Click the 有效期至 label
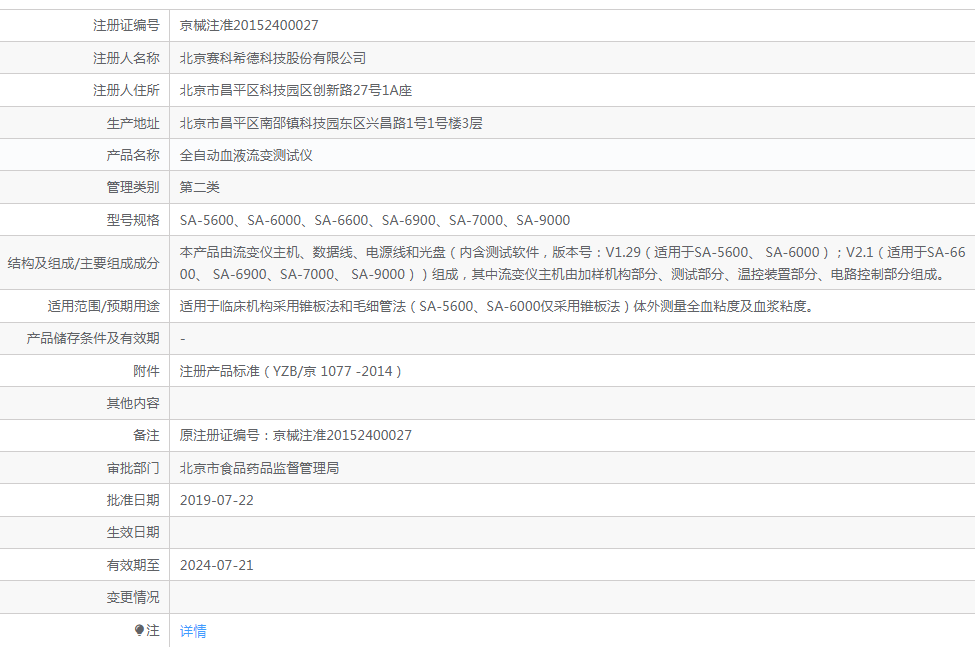This screenshot has height=647, width=975. tap(133, 566)
